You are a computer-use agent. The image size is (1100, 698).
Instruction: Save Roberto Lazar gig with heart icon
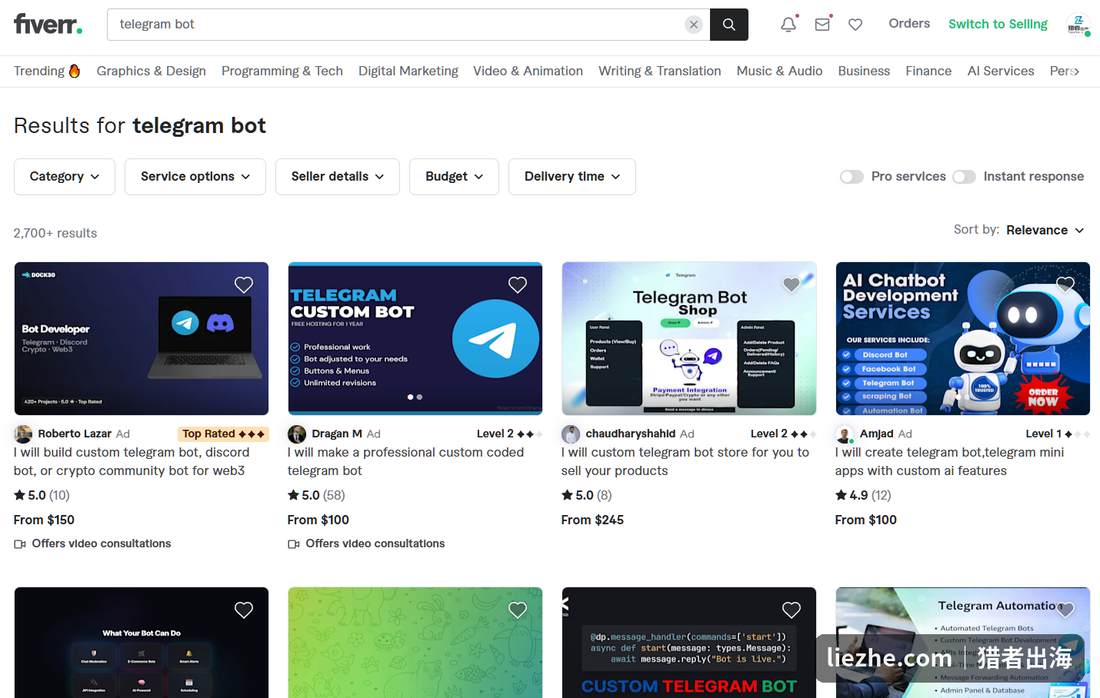click(x=243, y=284)
